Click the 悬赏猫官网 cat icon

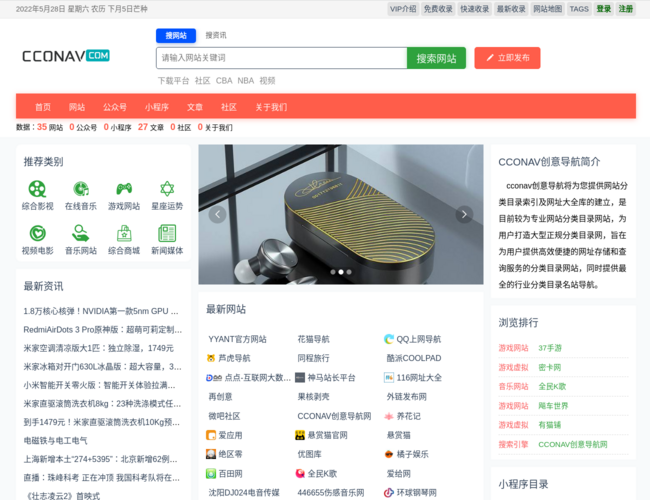pos(300,435)
